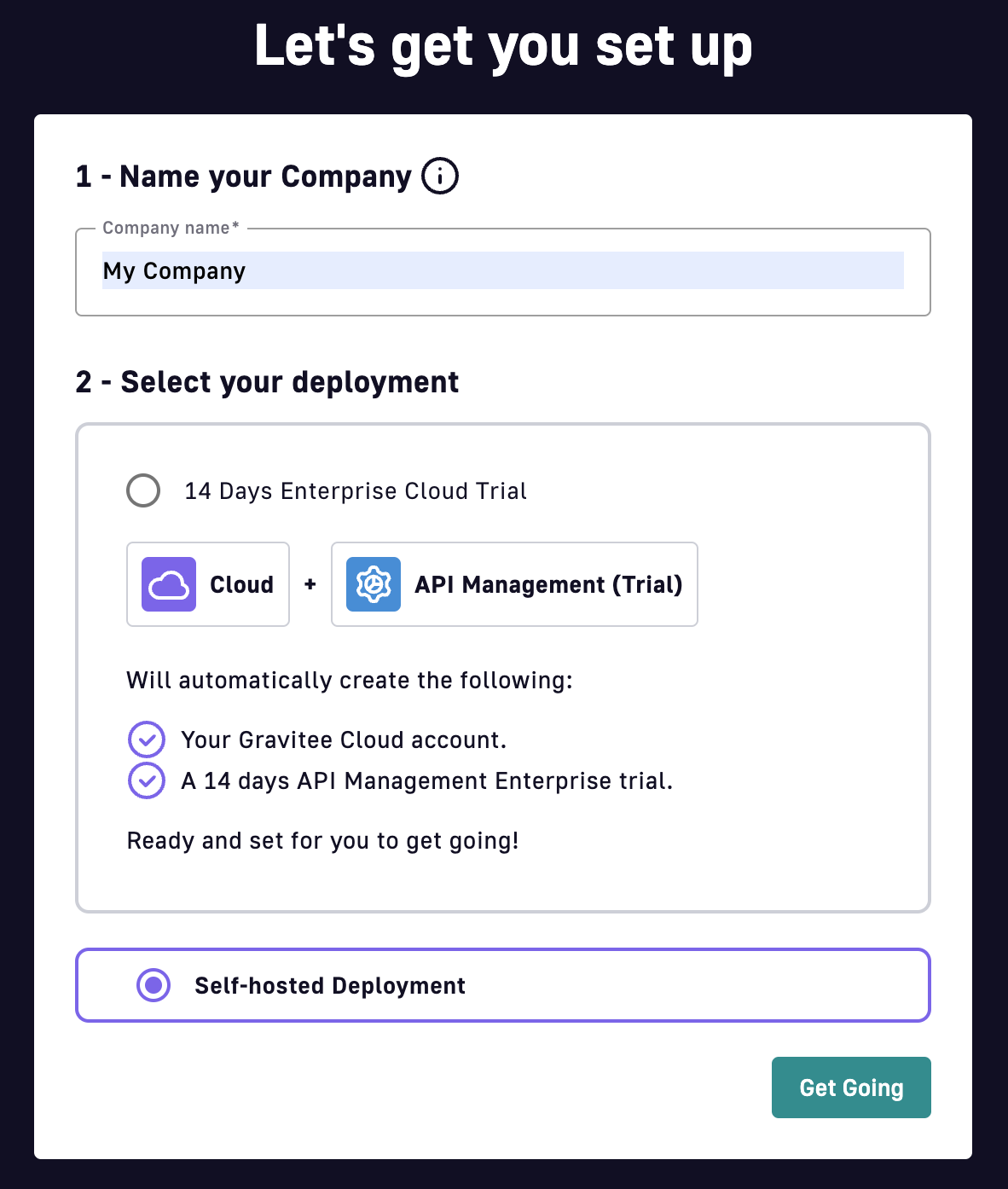Click the info icon beside Name your Company

[x=440, y=177]
